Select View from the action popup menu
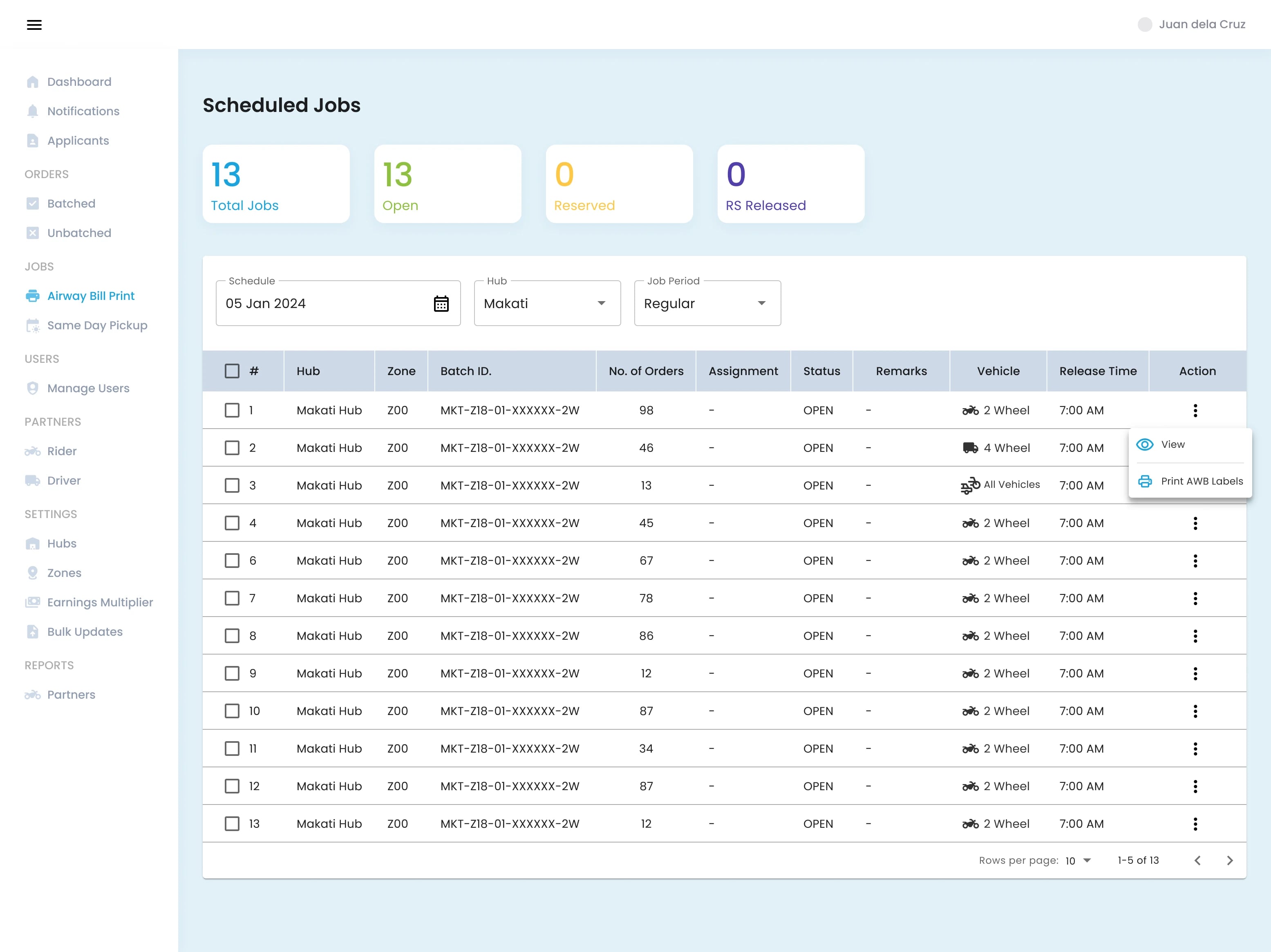The height and width of the screenshot is (952, 1271). tap(1190, 444)
